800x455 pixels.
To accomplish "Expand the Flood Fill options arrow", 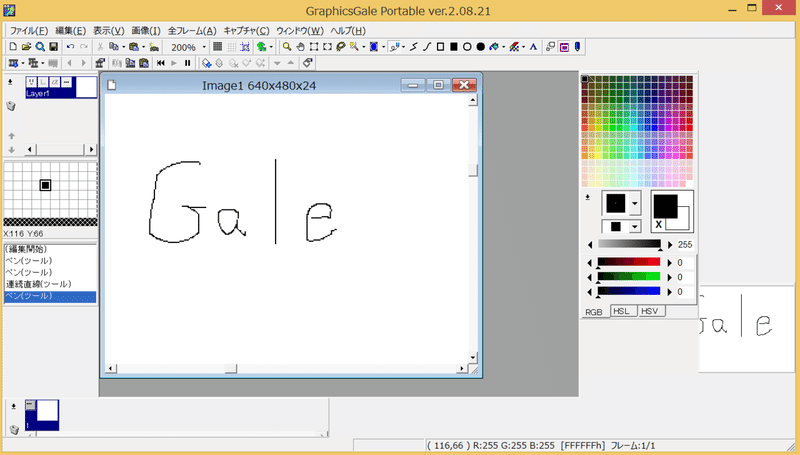I will [503, 47].
